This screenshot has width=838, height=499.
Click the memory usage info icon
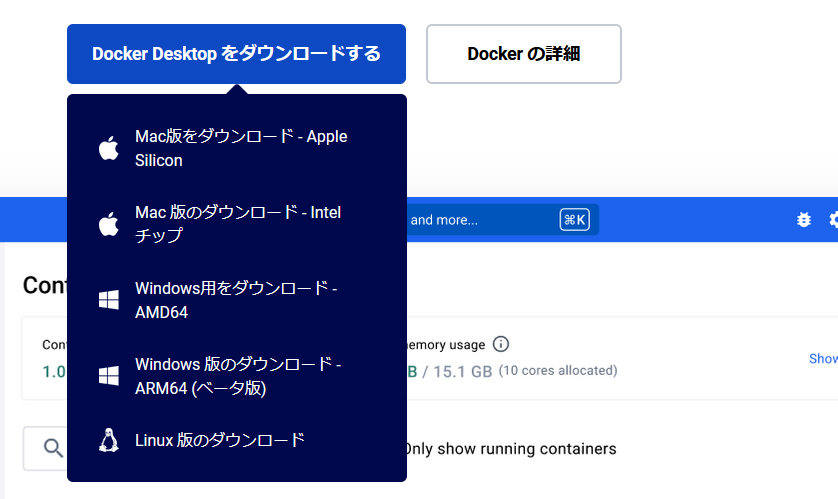(501, 344)
